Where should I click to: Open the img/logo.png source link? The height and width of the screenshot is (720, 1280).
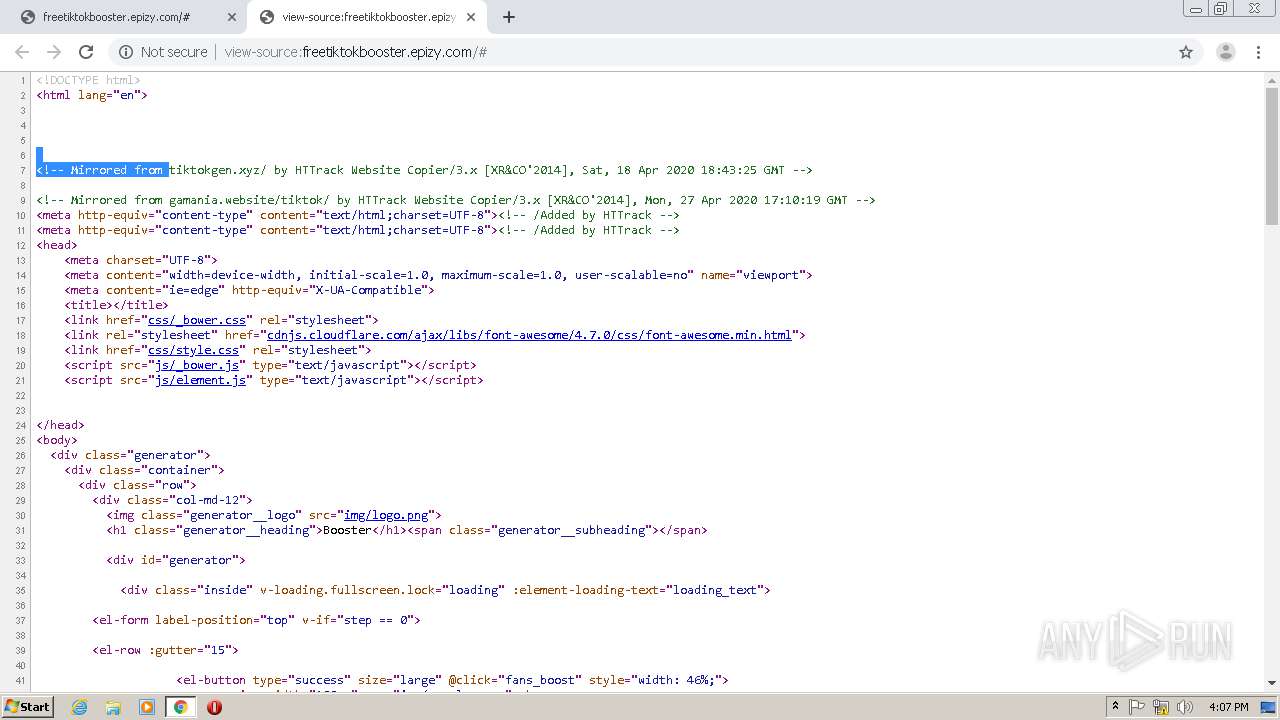pos(386,515)
